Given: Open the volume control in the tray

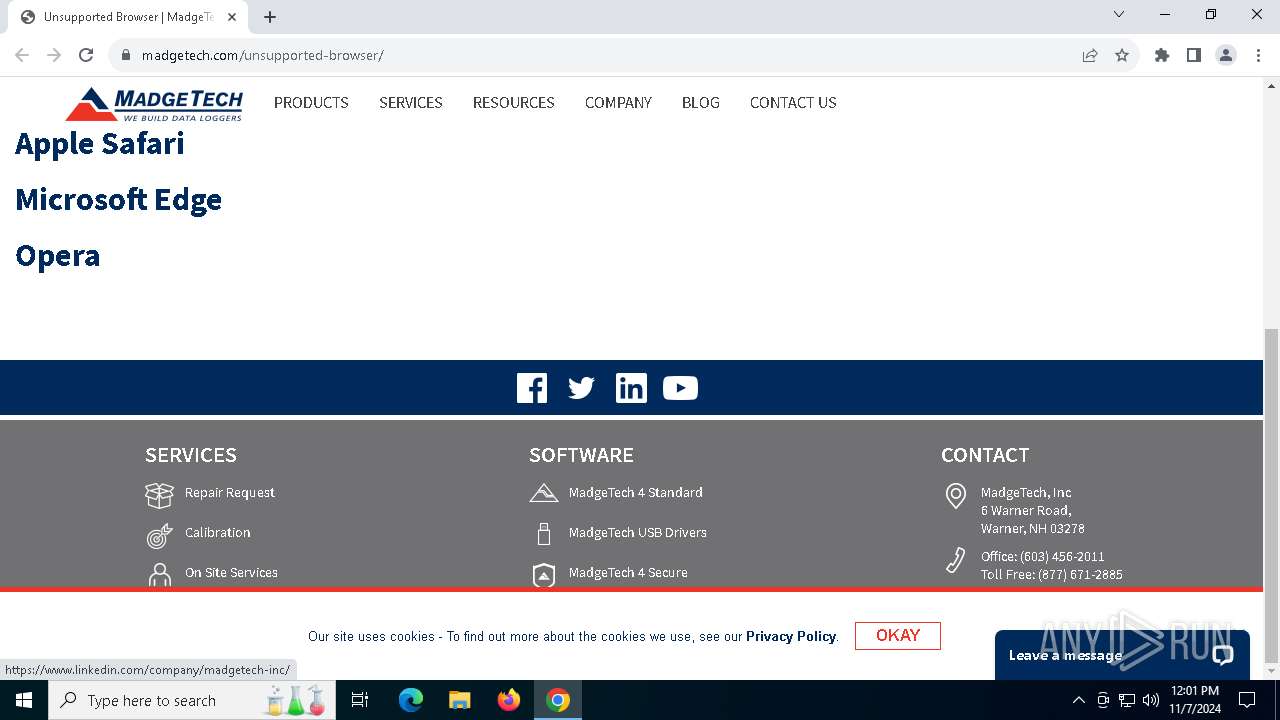Looking at the screenshot, I should pos(1151,700).
